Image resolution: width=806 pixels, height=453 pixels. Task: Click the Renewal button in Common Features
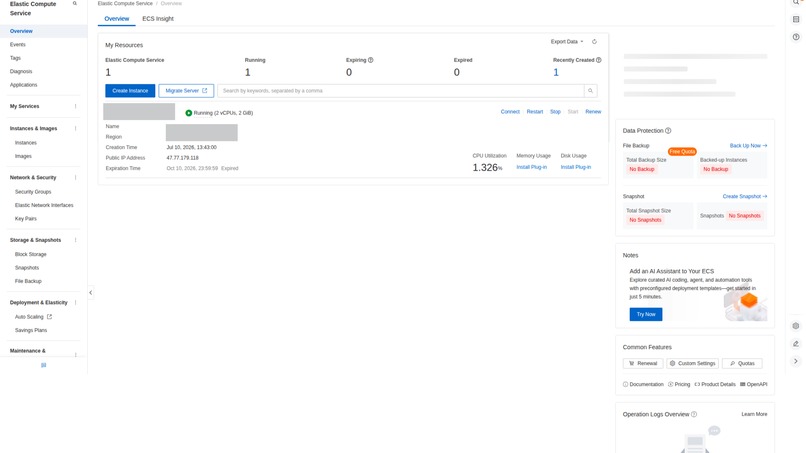click(x=643, y=364)
